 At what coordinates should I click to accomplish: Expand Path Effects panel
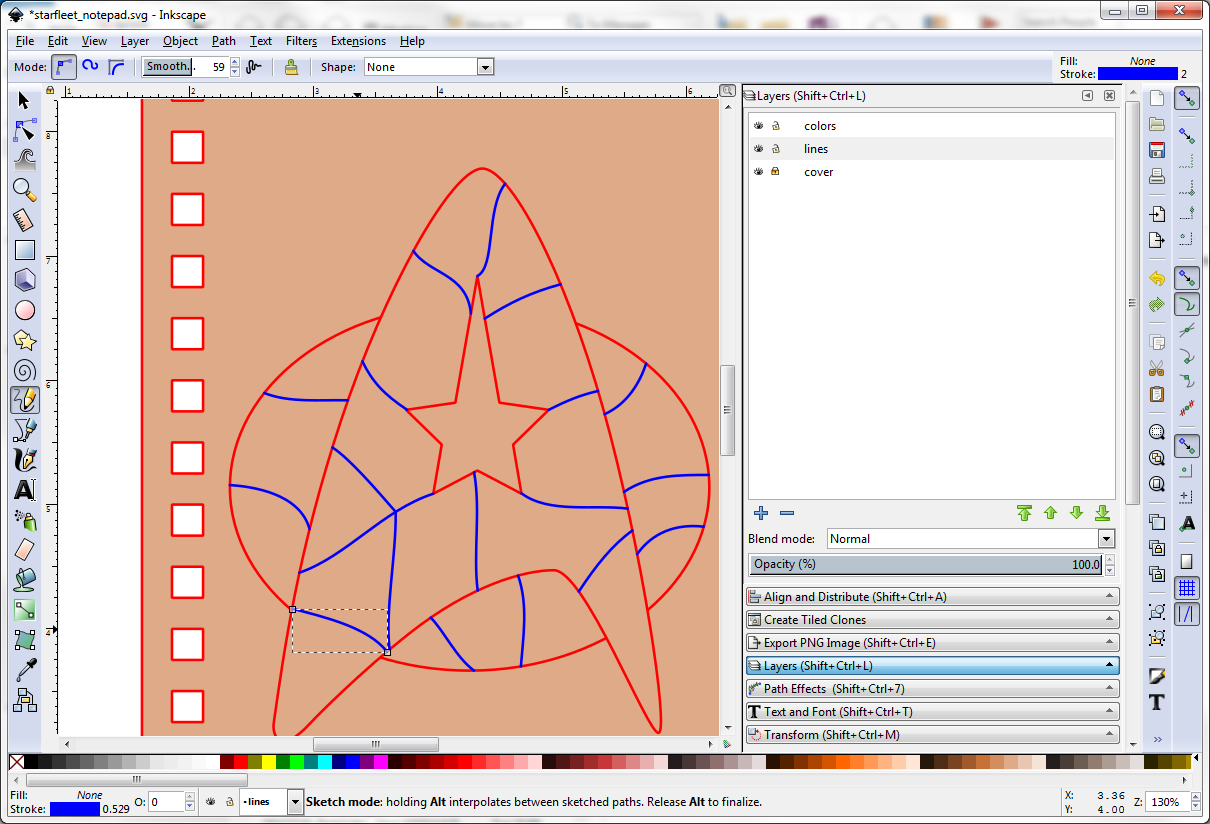pyautogui.click(x=932, y=689)
